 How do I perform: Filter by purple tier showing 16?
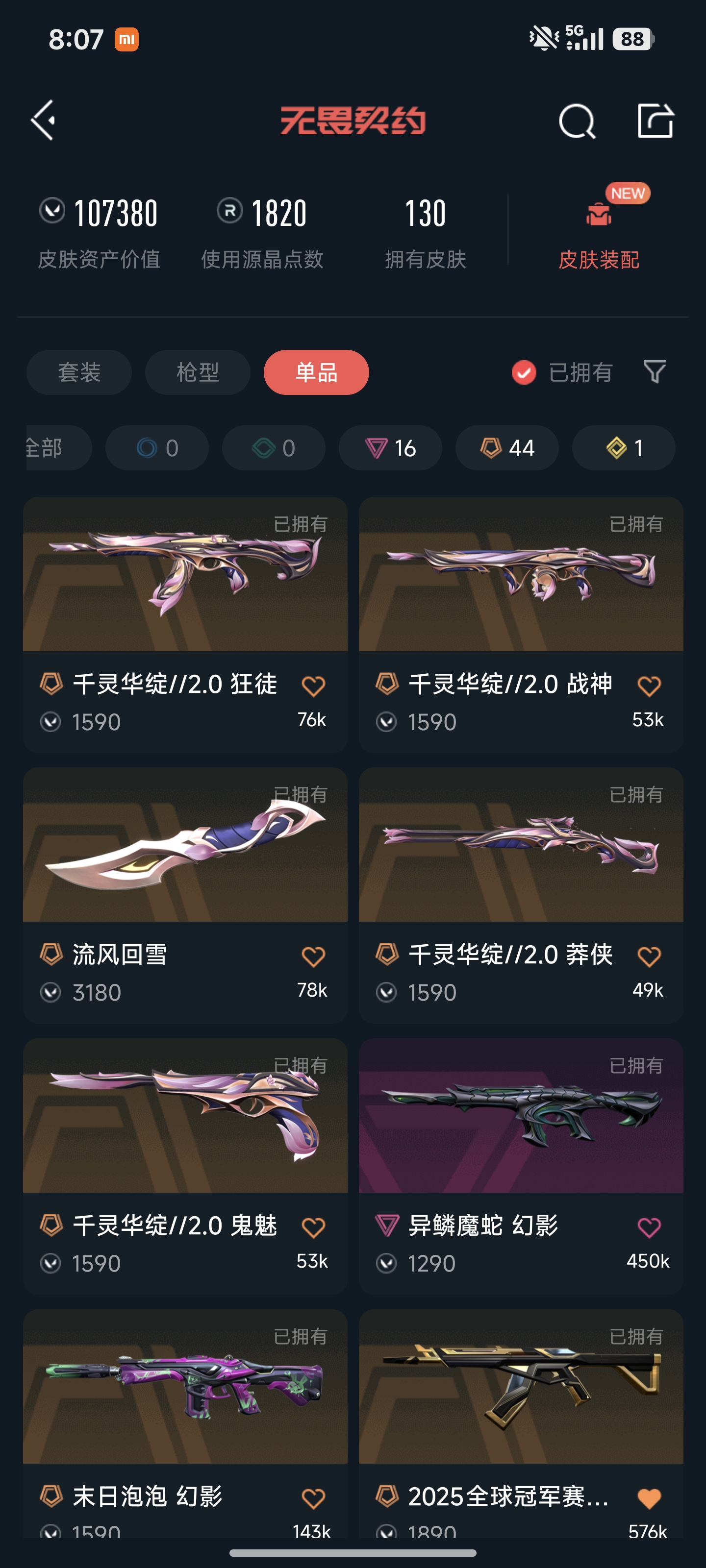[x=390, y=448]
